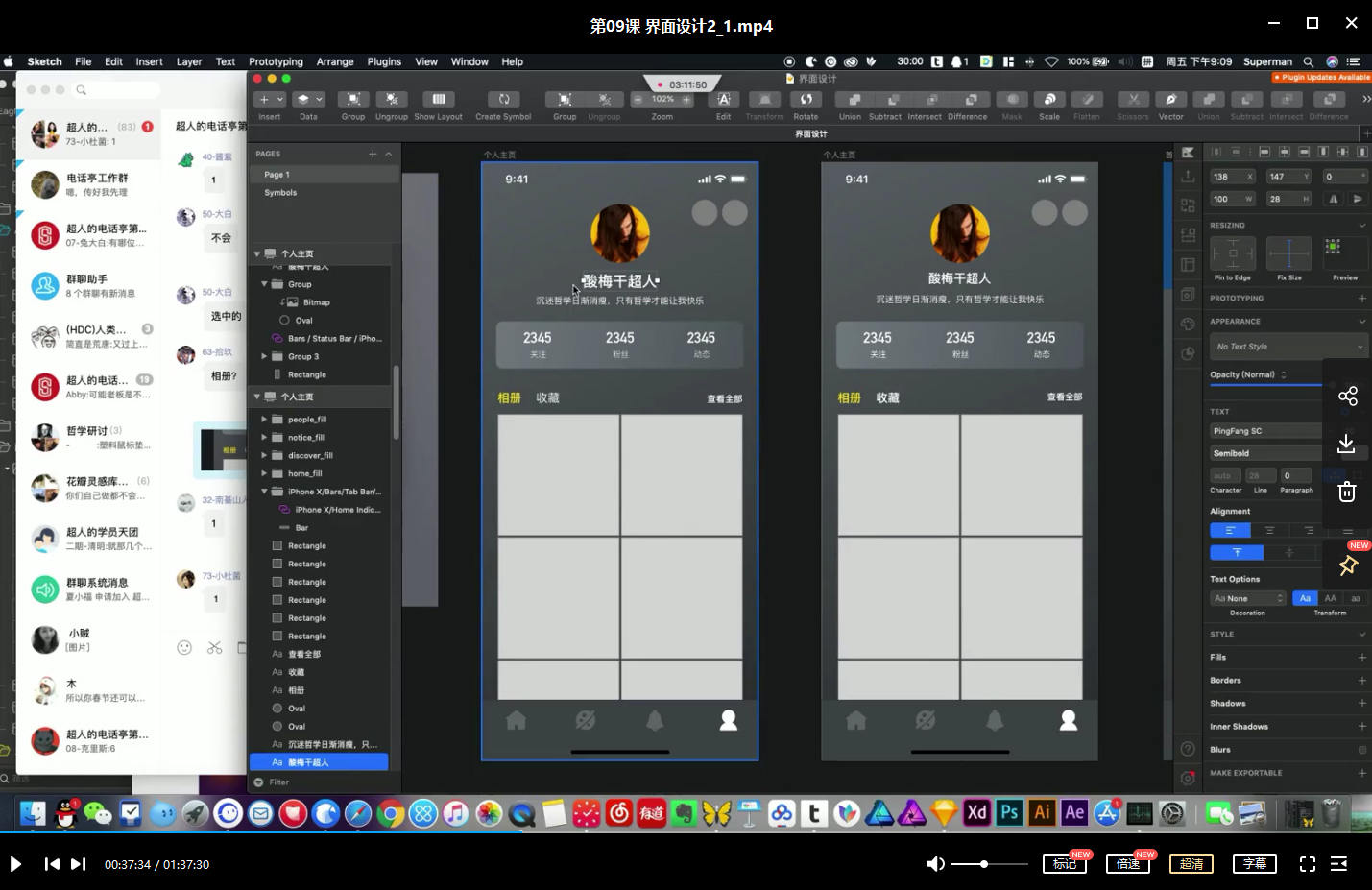This screenshot has width=1372, height=890.
Task: Click the Show Layout icon
Action: (438, 100)
